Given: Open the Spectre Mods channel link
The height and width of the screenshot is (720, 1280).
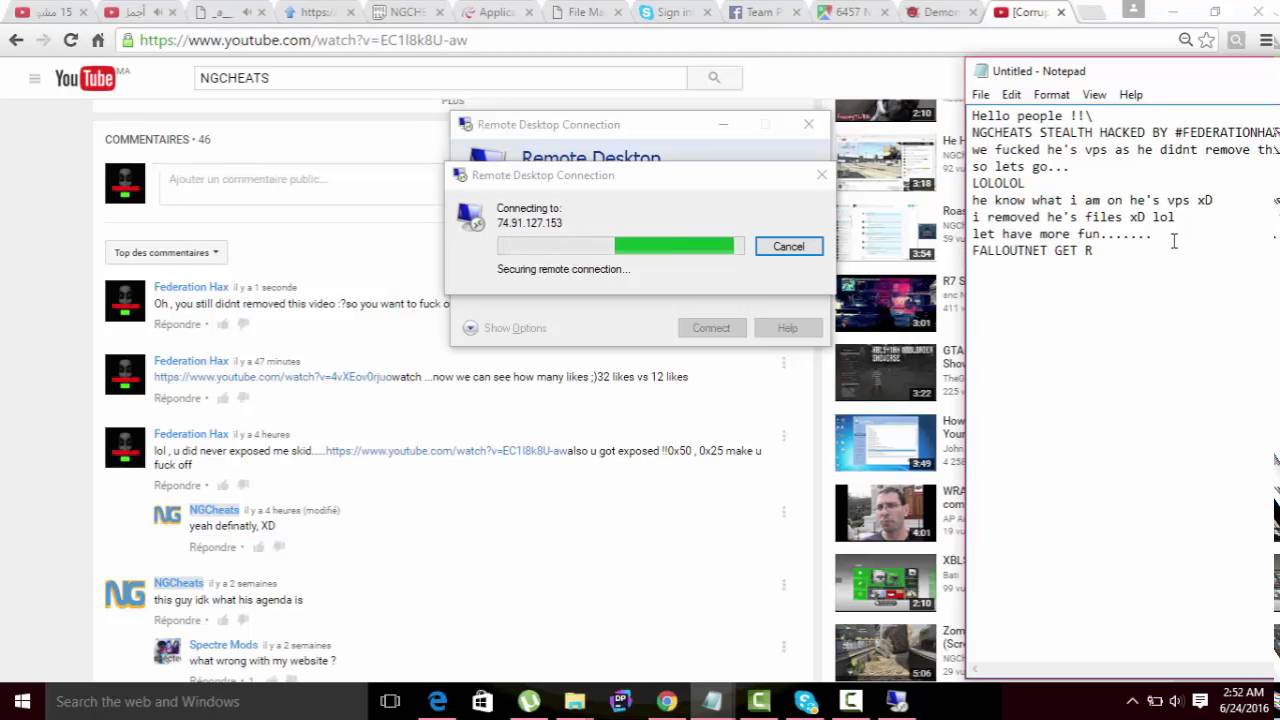Looking at the screenshot, I should pos(223,645).
